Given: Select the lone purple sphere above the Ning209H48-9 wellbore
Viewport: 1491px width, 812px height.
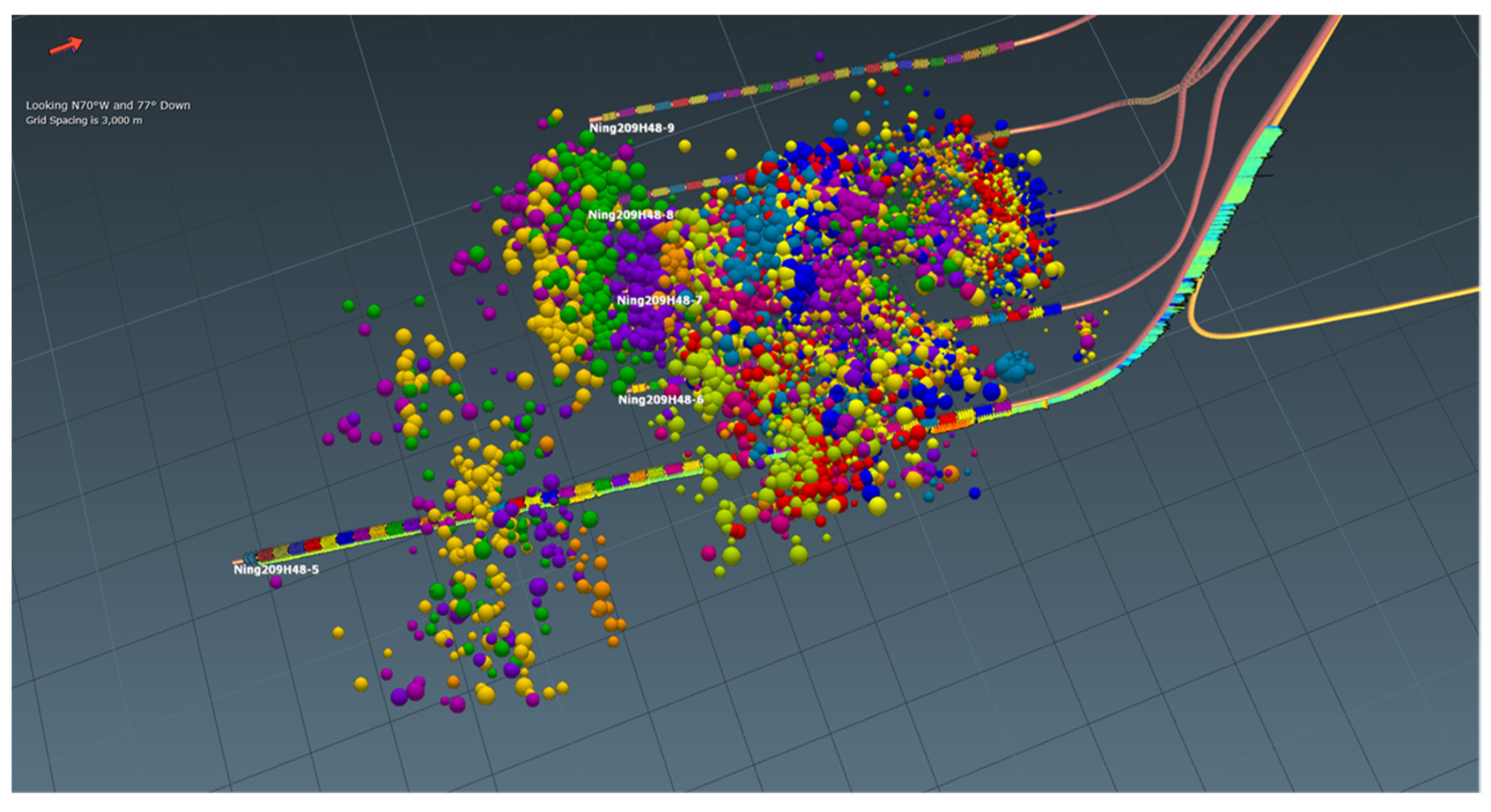Looking at the screenshot, I should (x=819, y=57).
